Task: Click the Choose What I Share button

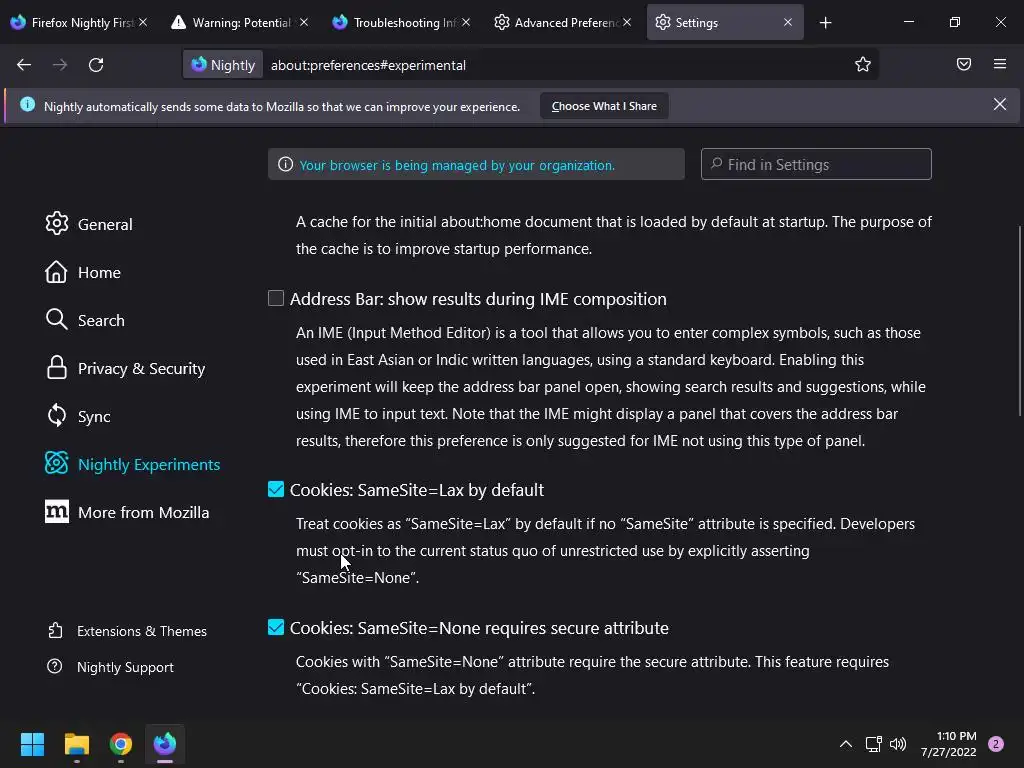Action: pyautogui.click(x=604, y=106)
